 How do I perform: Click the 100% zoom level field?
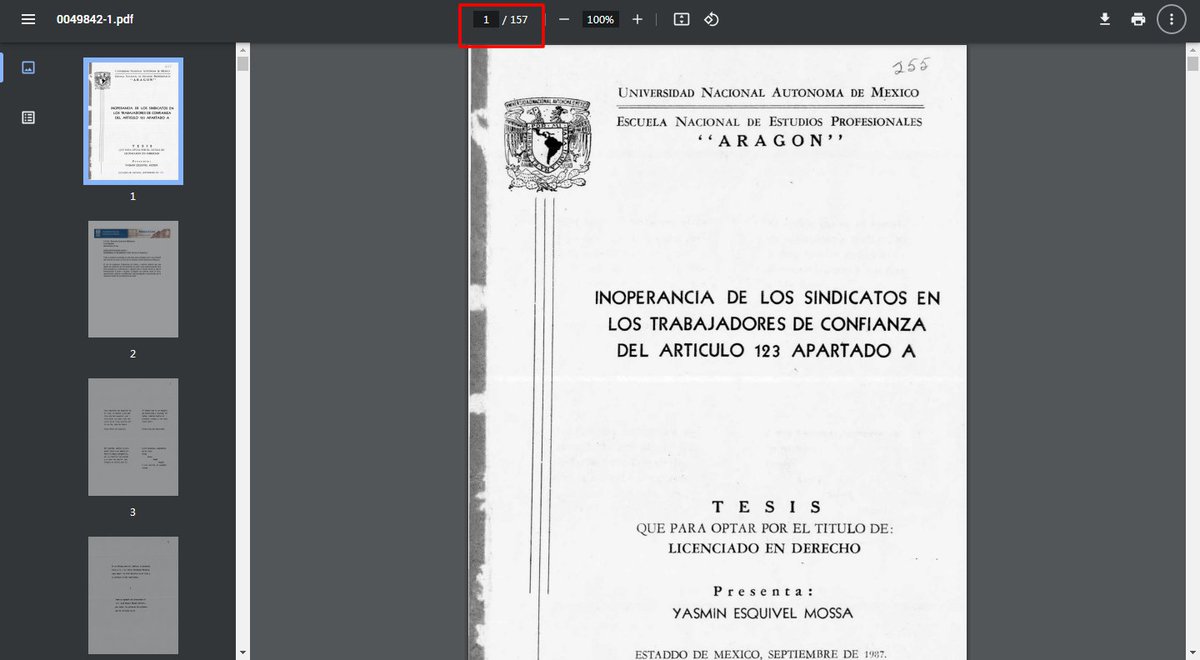[x=600, y=19]
